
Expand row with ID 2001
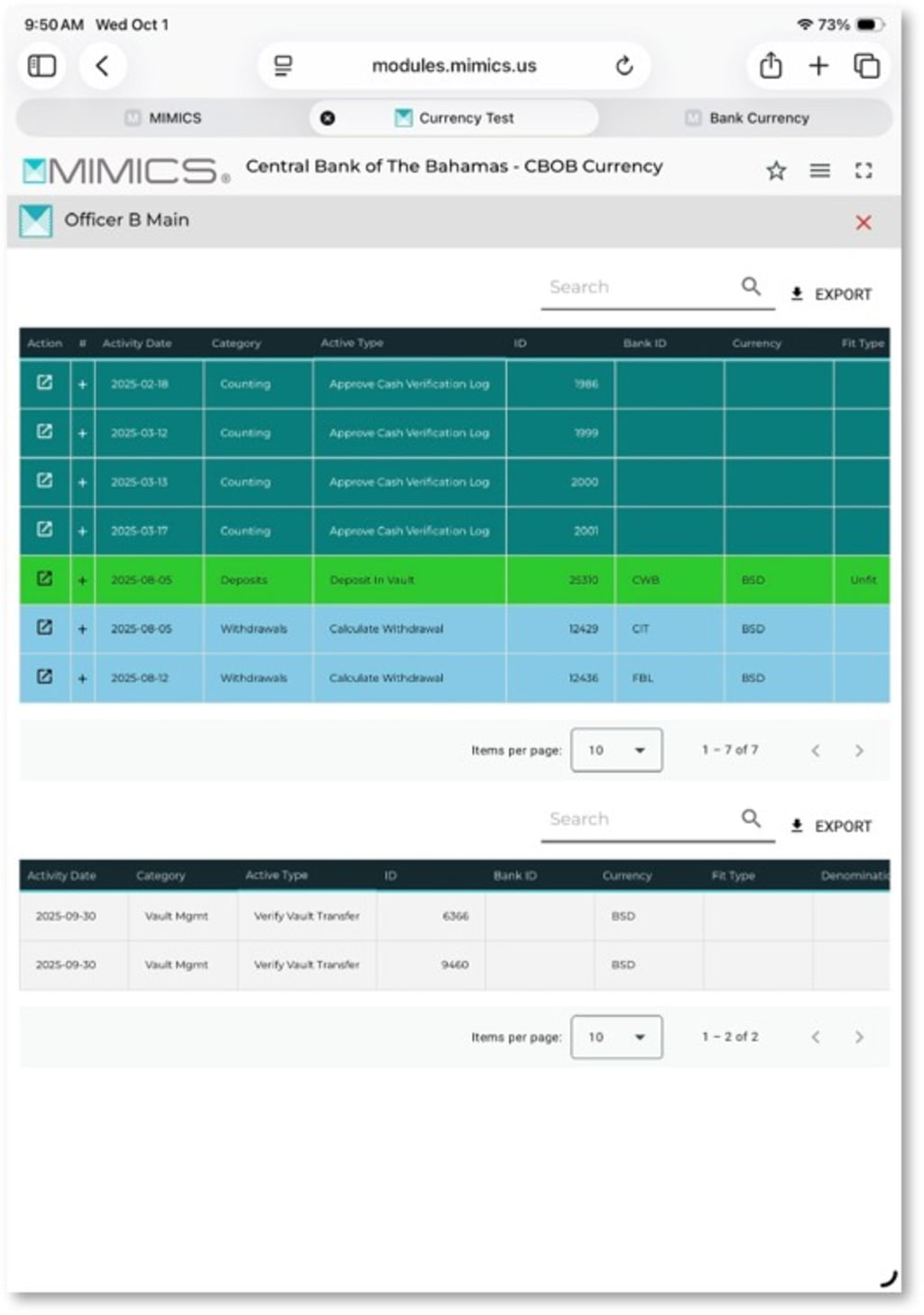(82, 532)
